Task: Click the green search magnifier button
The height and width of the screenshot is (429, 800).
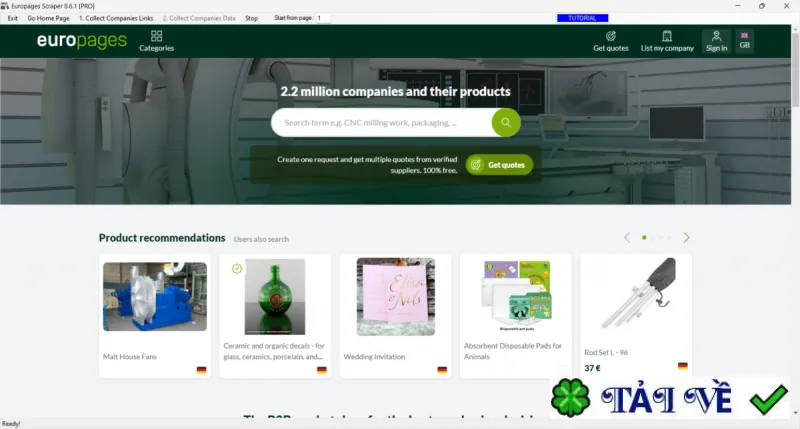Action: (x=506, y=122)
